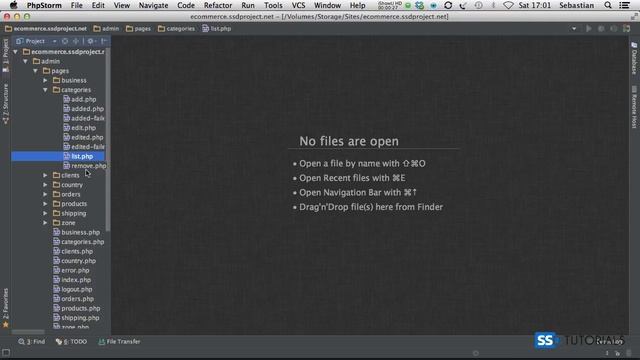Open the PhpStorm application menu
This screenshot has width=640, height=360.
click(x=44, y=5)
